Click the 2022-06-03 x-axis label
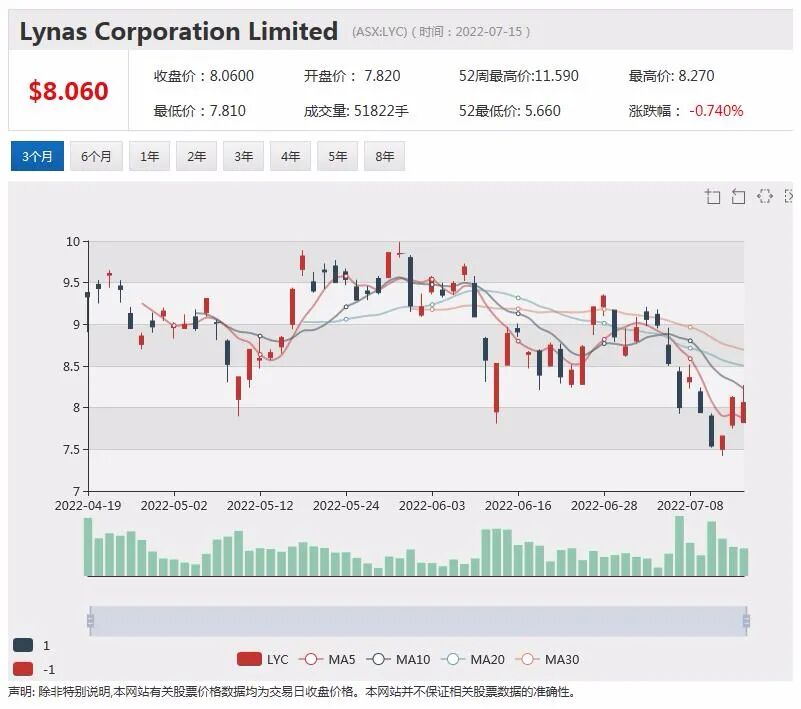This screenshot has width=801, height=709. tap(432, 506)
